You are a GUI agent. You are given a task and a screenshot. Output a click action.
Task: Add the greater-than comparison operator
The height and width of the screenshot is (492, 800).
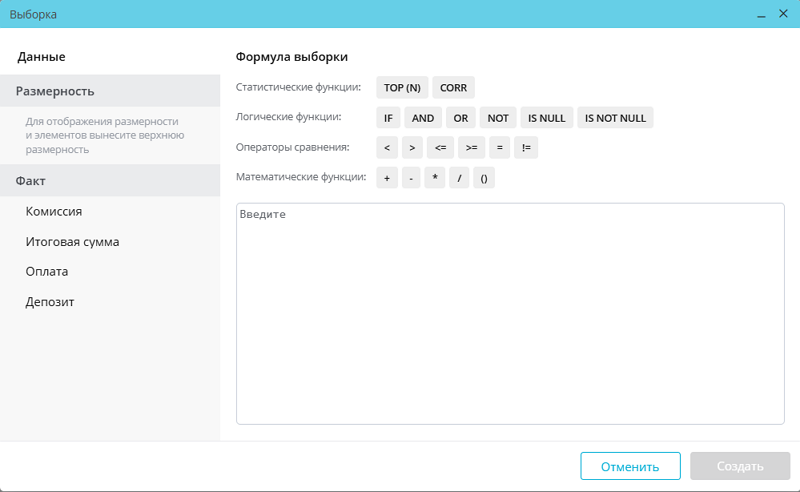(412, 148)
